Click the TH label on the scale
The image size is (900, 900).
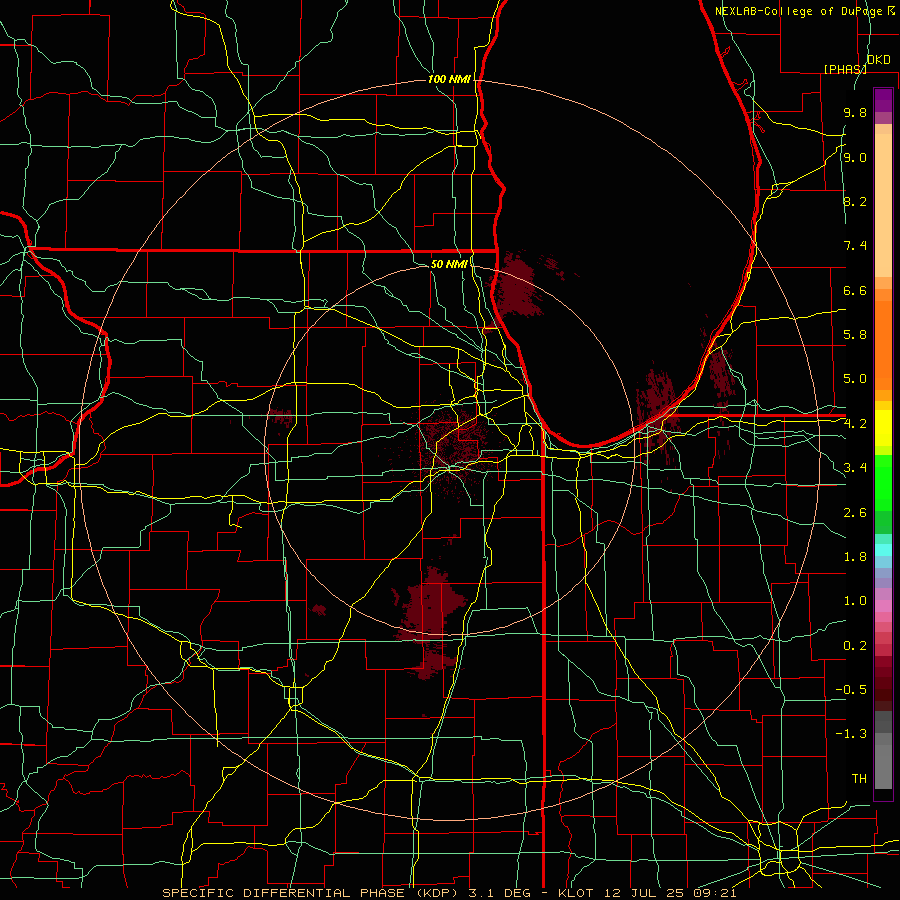click(x=859, y=779)
